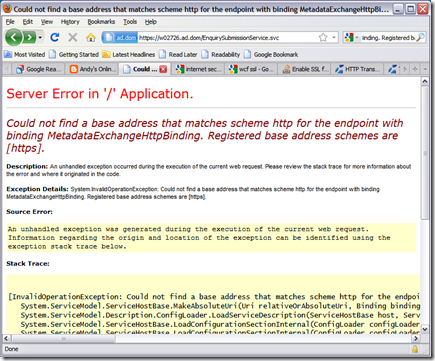Switch to the 'HTTP Trans...' tab
The height and width of the screenshot is (361, 435).
pos(358,69)
